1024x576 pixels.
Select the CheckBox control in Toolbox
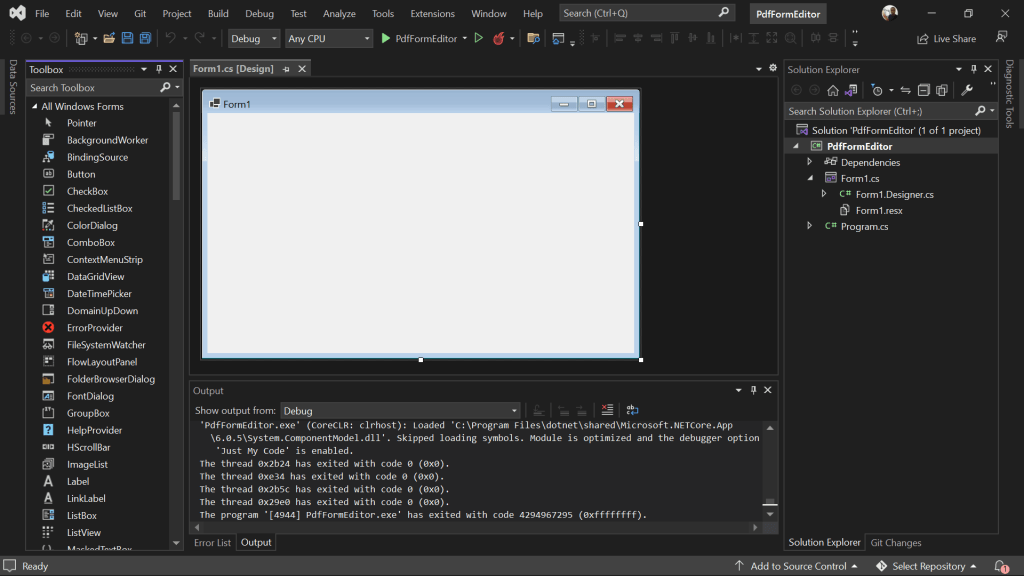pos(87,191)
